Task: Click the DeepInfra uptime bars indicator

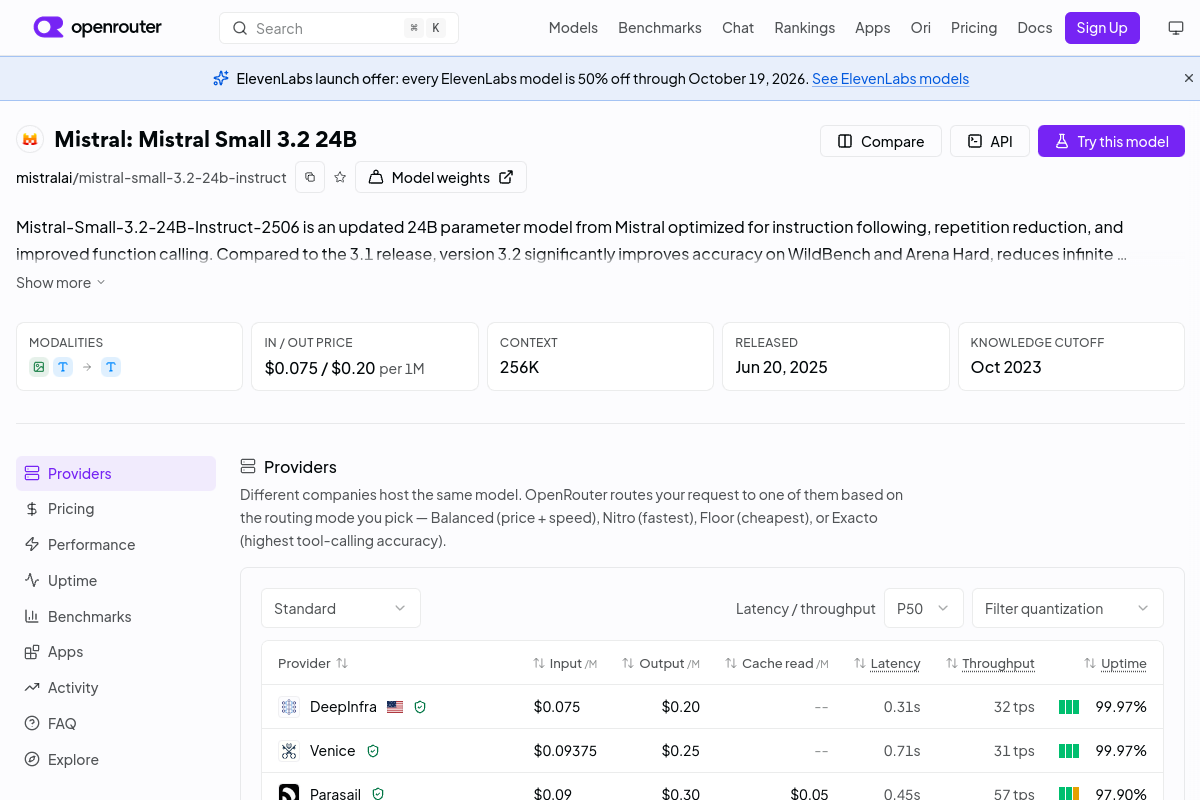Action: tap(1069, 707)
